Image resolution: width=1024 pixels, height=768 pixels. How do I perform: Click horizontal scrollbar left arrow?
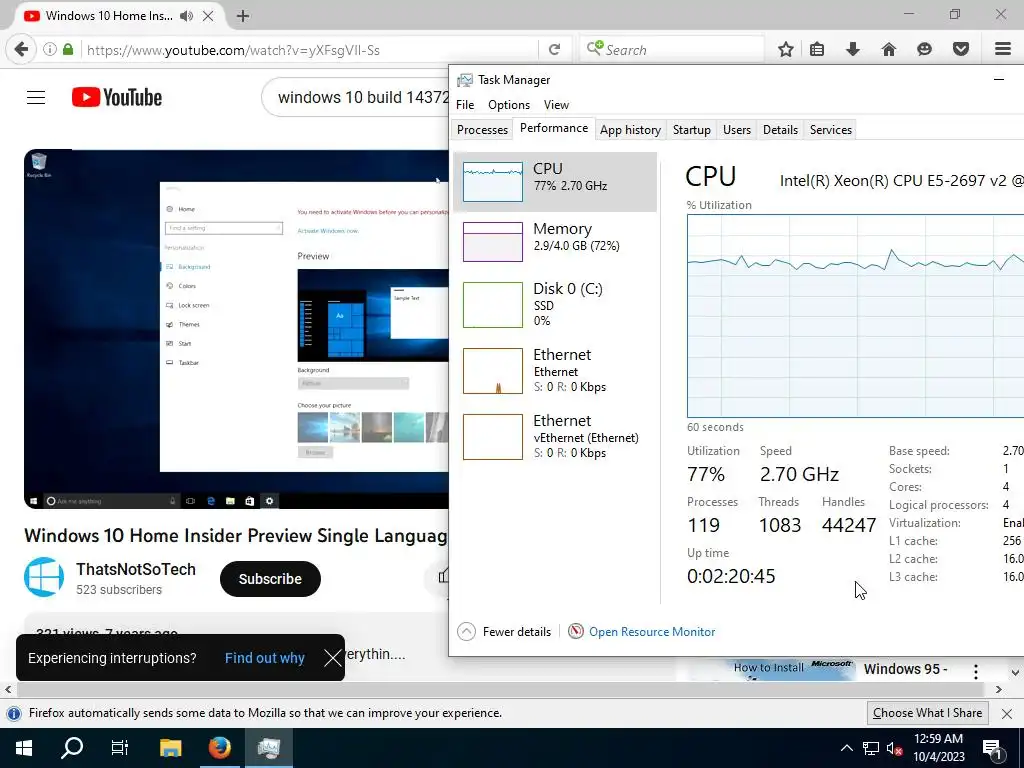[x=8, y=689]
